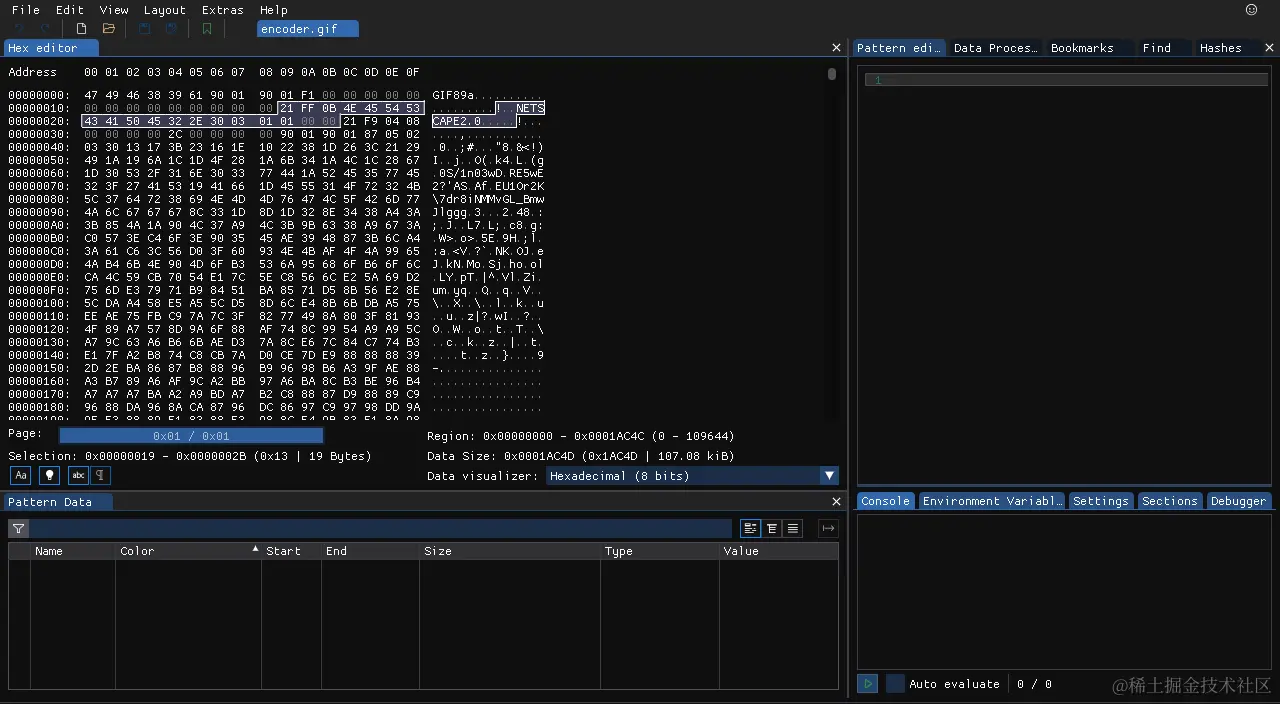Select the Hex editor tab
1280x704 pixels.
50,48
